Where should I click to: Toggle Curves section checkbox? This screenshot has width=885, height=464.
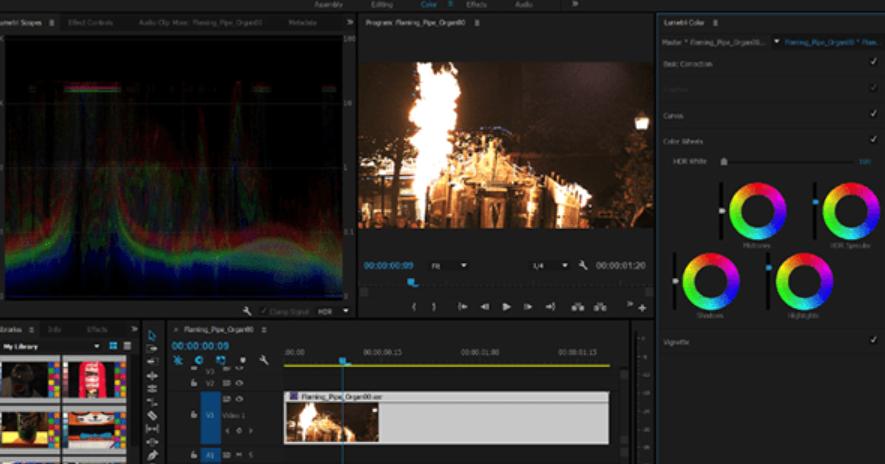(x=873, y=113)
